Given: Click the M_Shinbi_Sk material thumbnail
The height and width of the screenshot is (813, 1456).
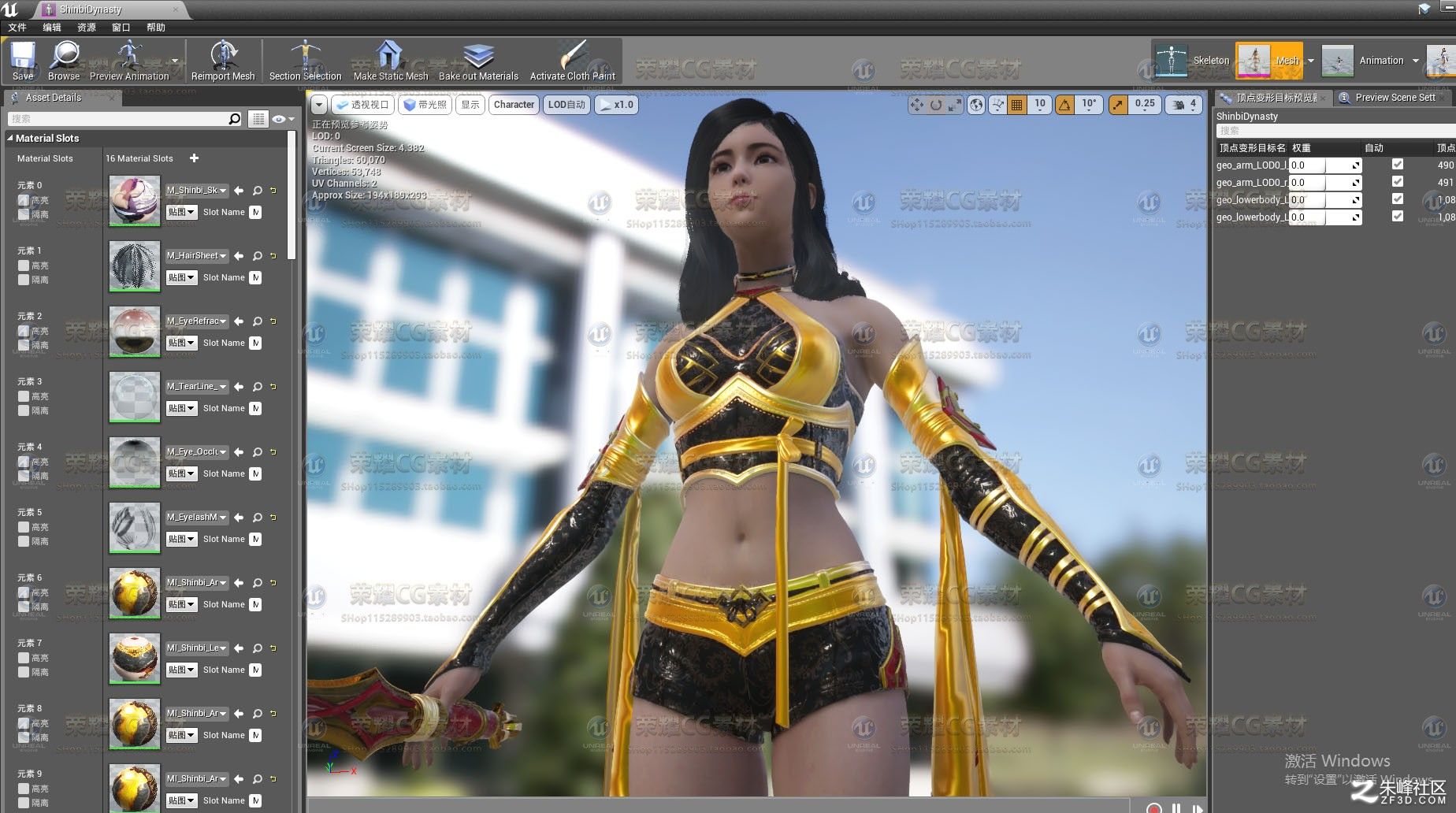Looking at the screenshot, I should 135,201.
